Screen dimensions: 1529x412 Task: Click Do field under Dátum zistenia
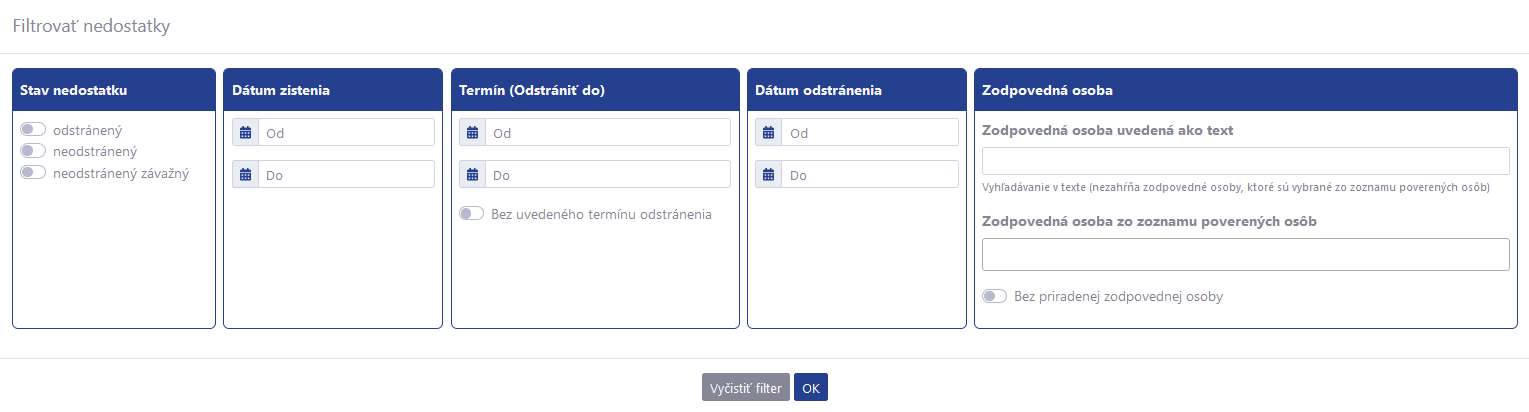pos(346,174)
